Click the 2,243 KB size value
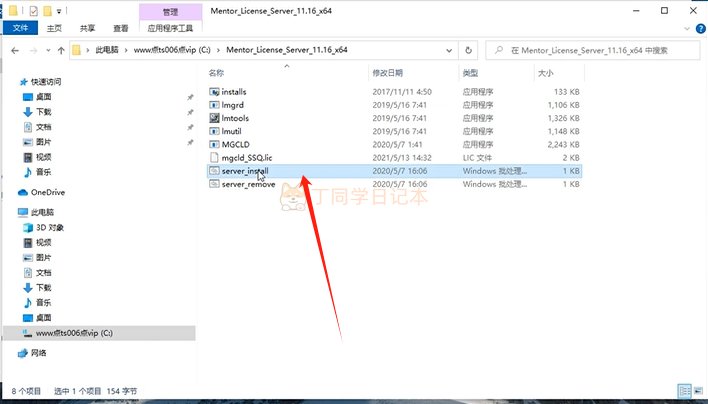This screenshot has height=404, width=708. coord(563,144)
